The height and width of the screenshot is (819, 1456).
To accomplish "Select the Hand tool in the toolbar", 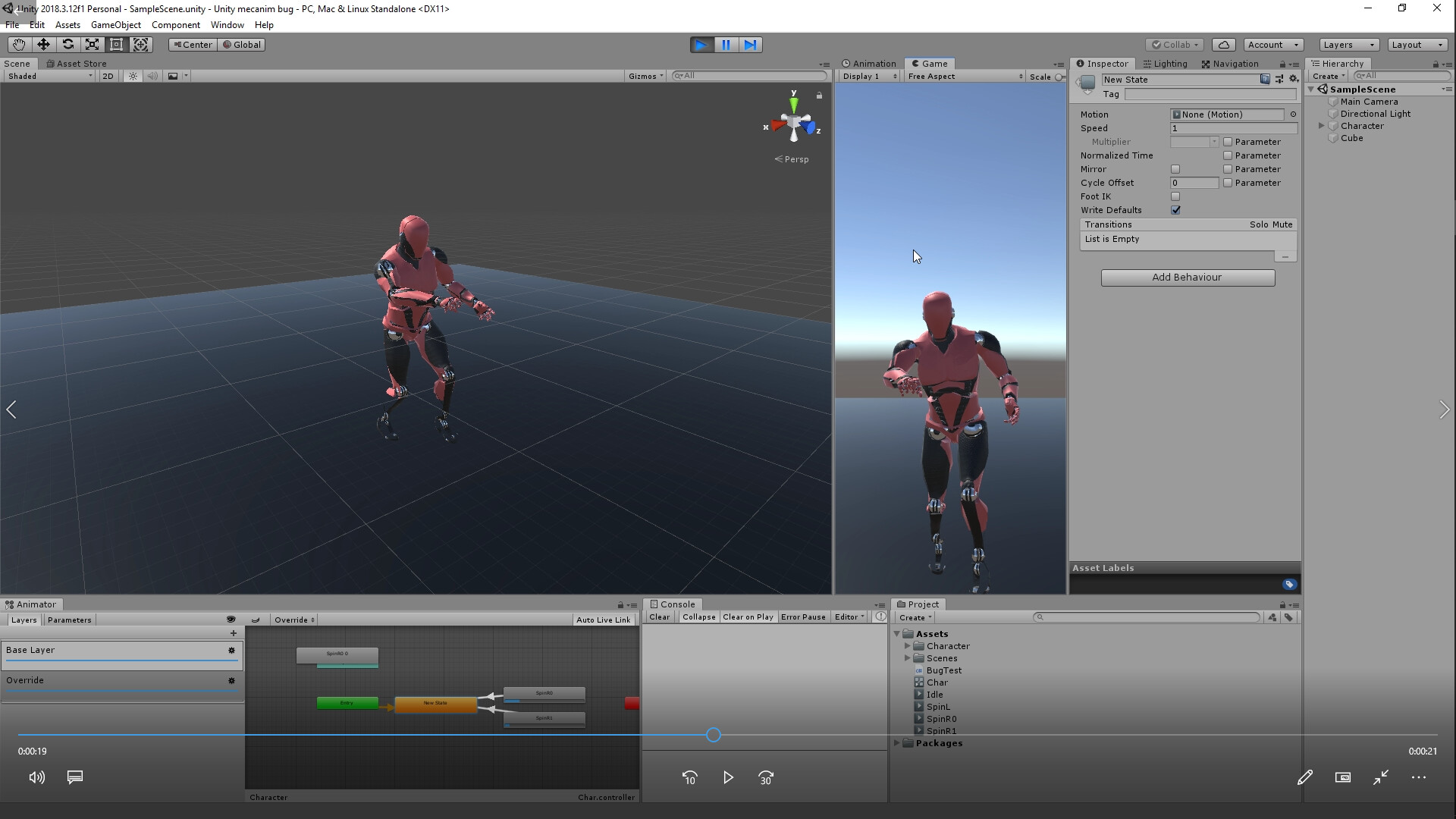I will coord(18,45).
